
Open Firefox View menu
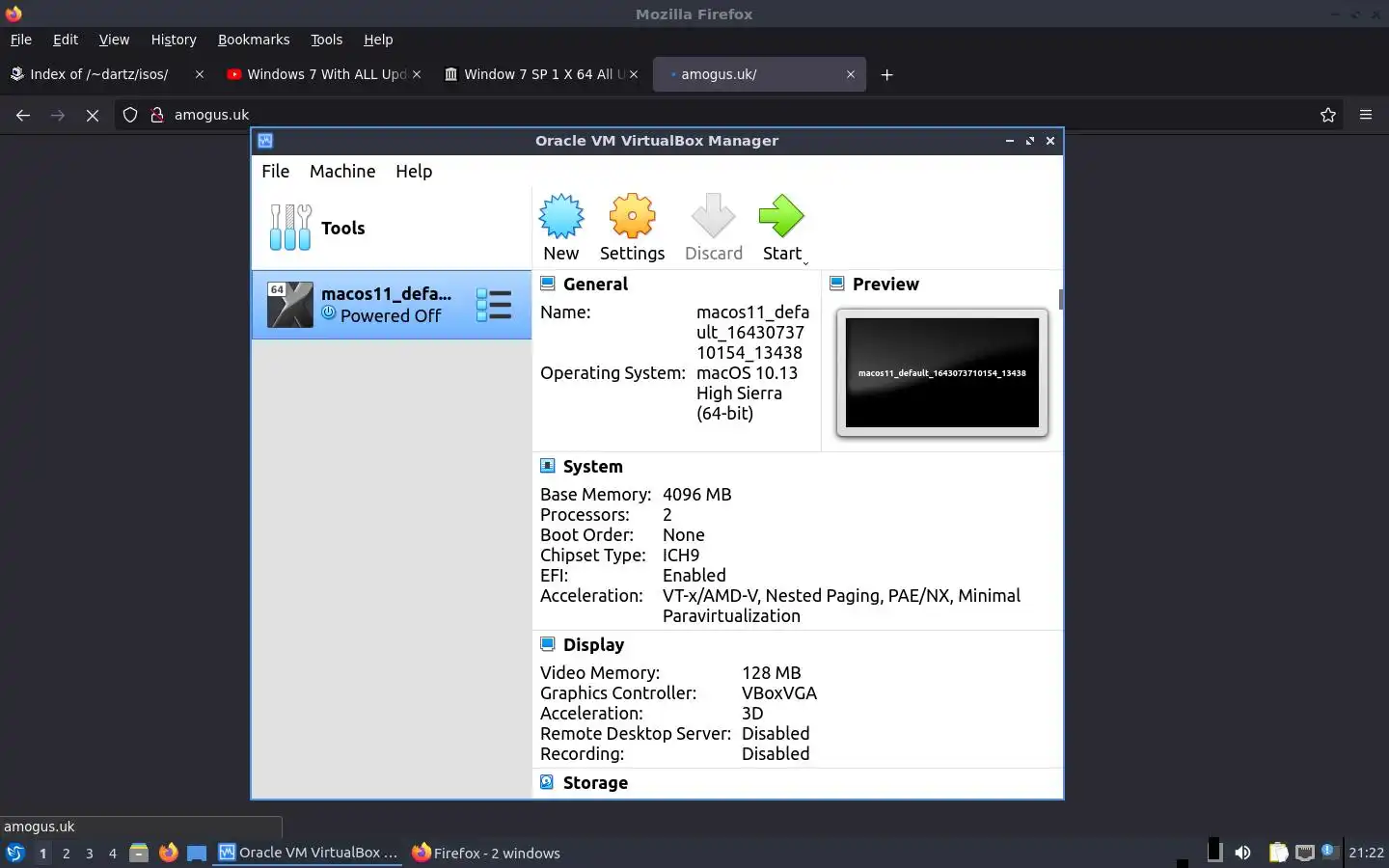click(114, 40)
